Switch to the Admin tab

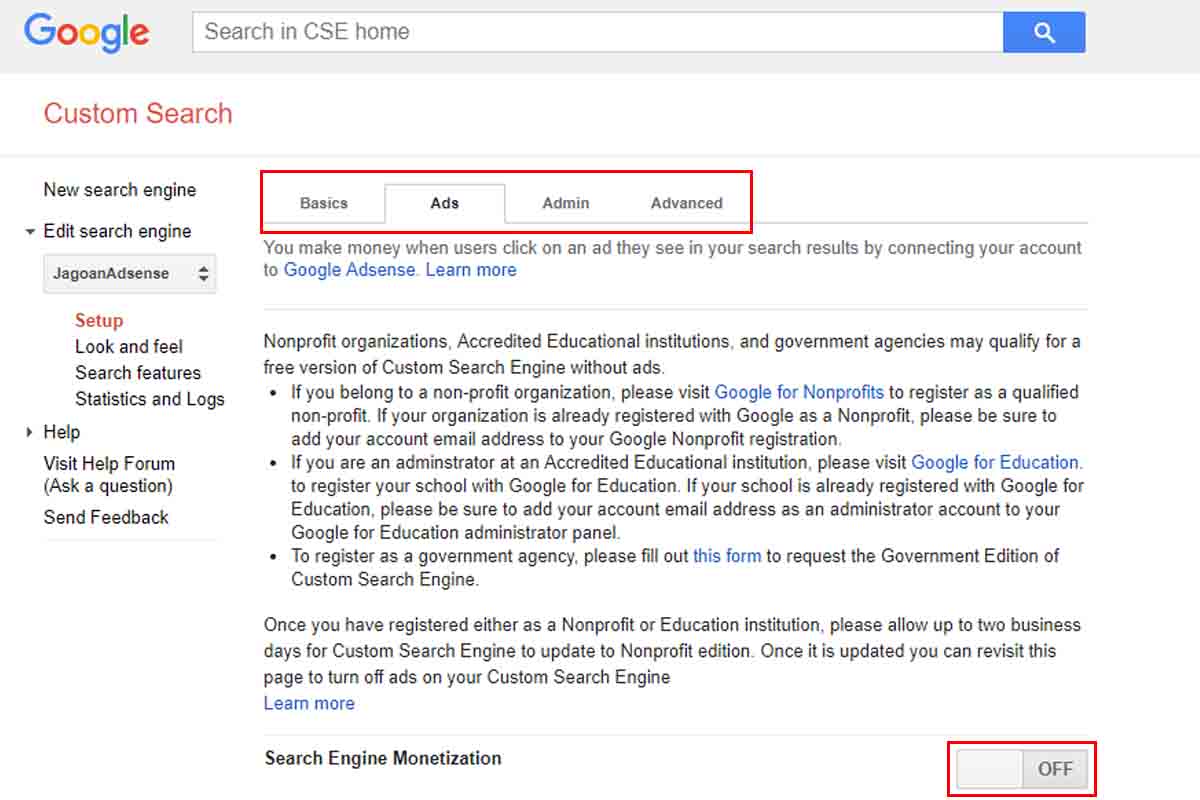565,203
